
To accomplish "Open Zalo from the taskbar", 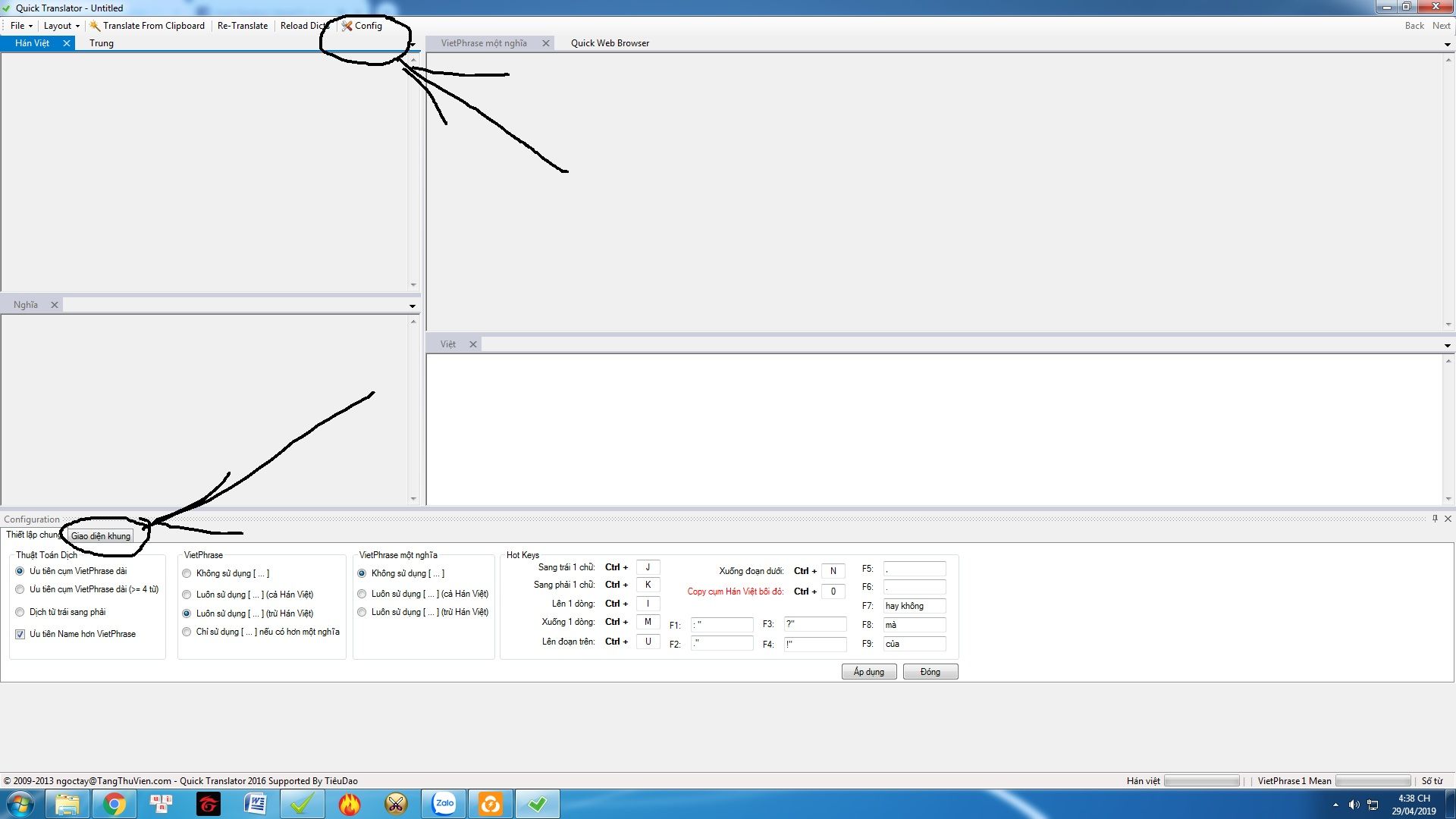I will pyautogui.click(x=444, y=804).
